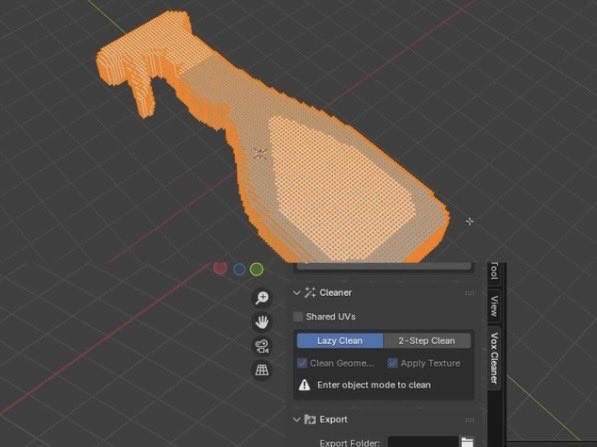Screen dimensions: 597x447
Task: Click the red X axis gizmo circle
Action: click(x=220, y=268)
